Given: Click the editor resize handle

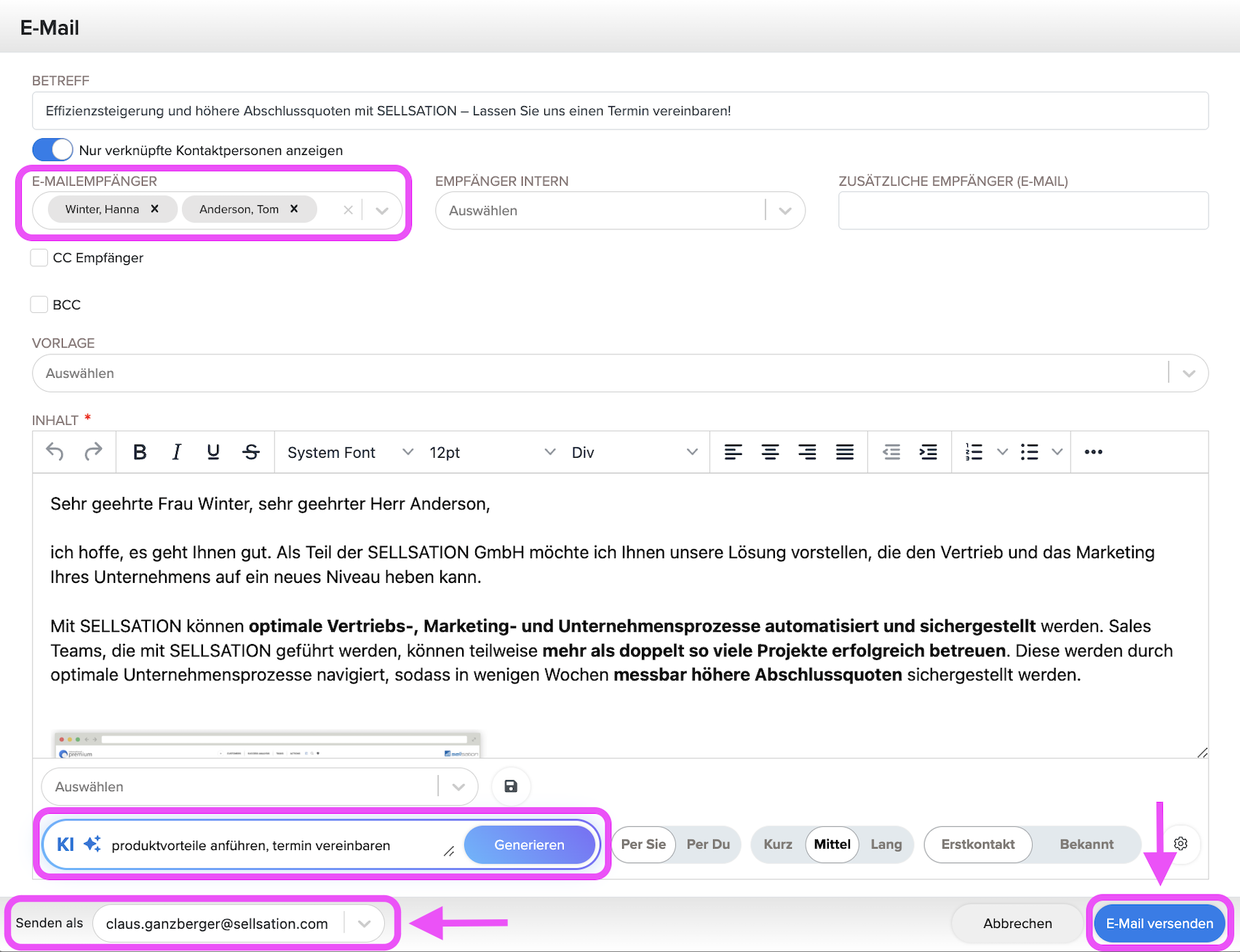Looking at the screenshot, I should tap(1202, 752).
